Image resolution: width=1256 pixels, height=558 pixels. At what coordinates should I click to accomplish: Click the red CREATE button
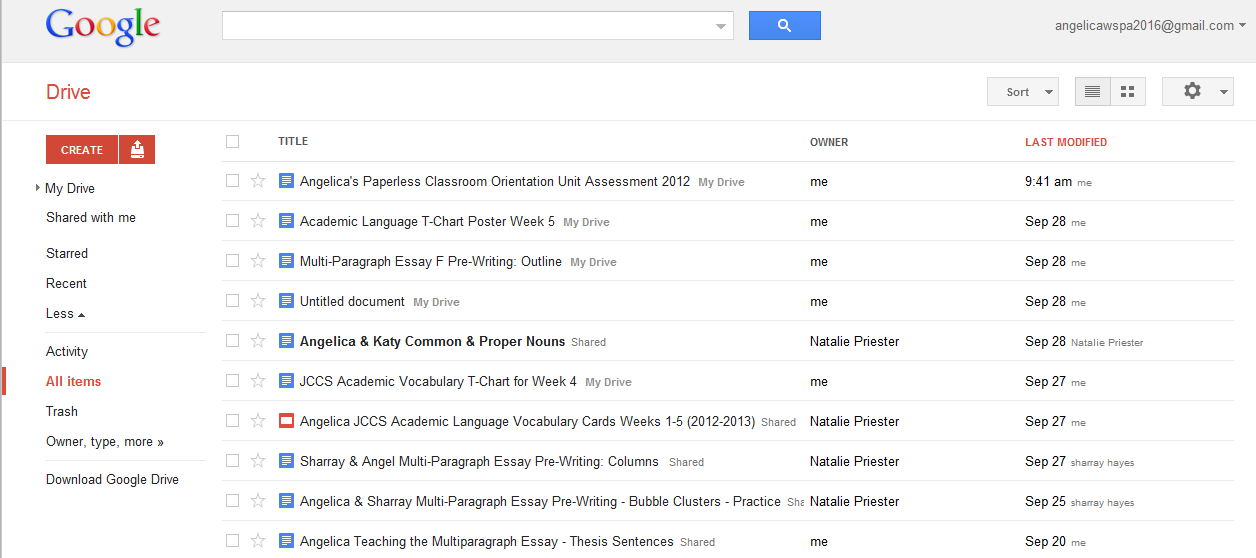pyautogui.click(x=82, y=150)
